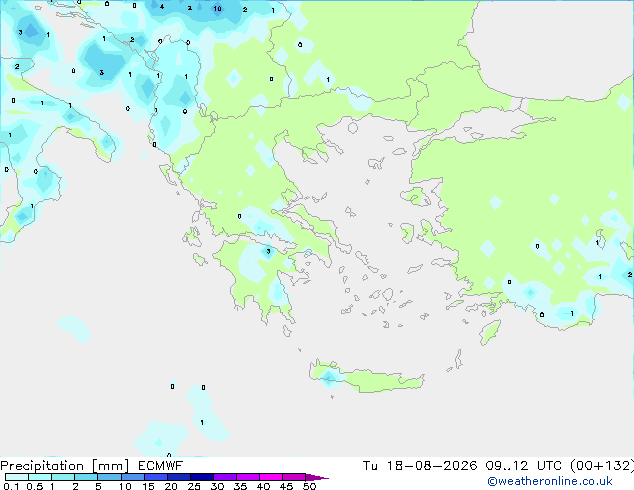Click the '3' value over the Peloponnese
The image size is (634, 490).
[x=268, y=251]
